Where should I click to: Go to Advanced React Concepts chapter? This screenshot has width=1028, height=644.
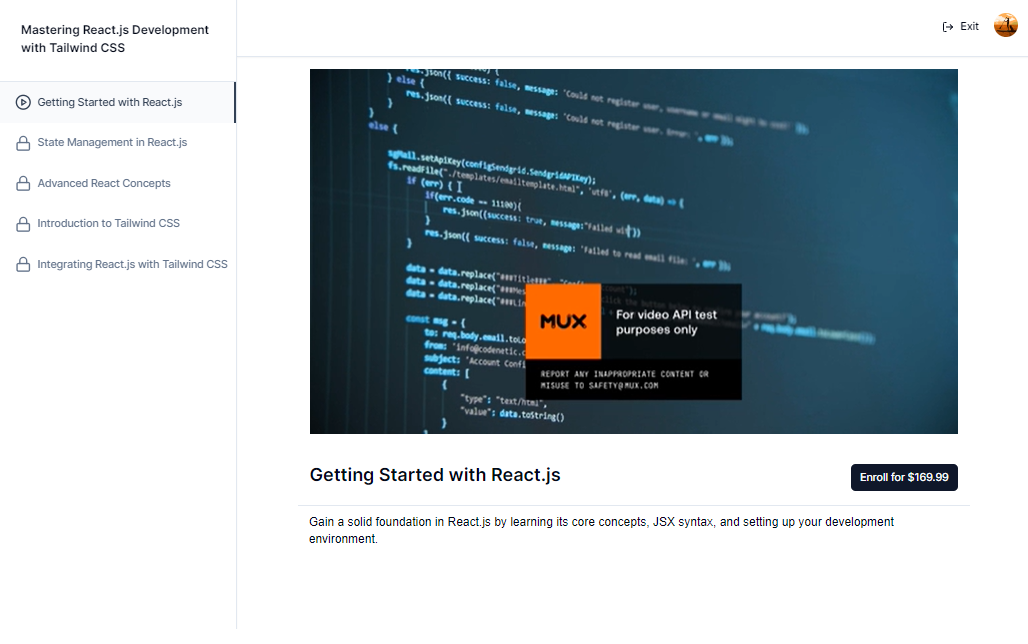pyautogui.click(x=118, y=184)
